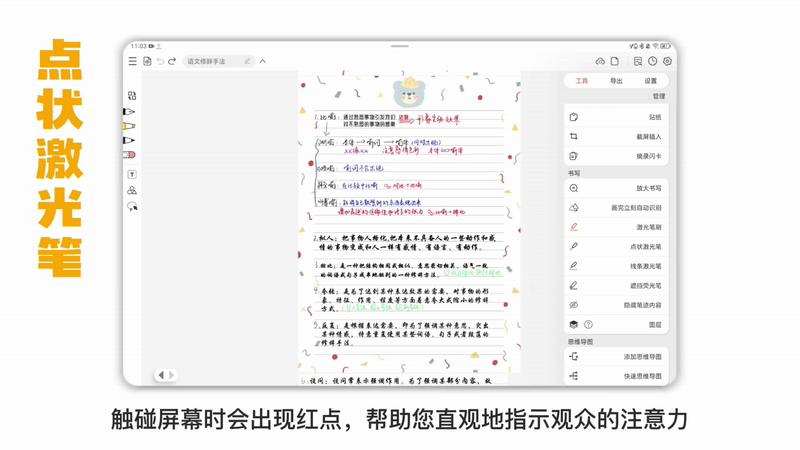Image resolution: width=800 pixels, height=450 pixels.
Task: Select the yellow highlighter pen tool
Action: point(129,126)
